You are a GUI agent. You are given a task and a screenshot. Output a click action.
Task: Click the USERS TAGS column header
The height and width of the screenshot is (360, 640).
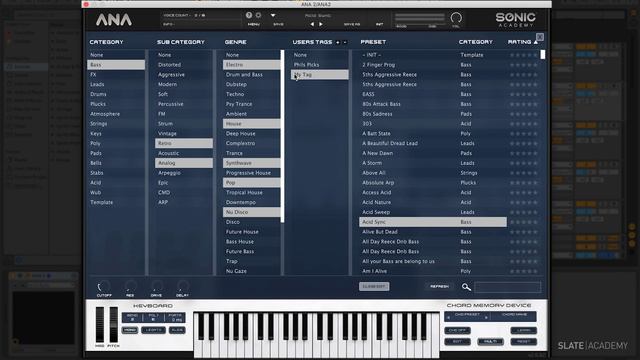coord(312,42)
